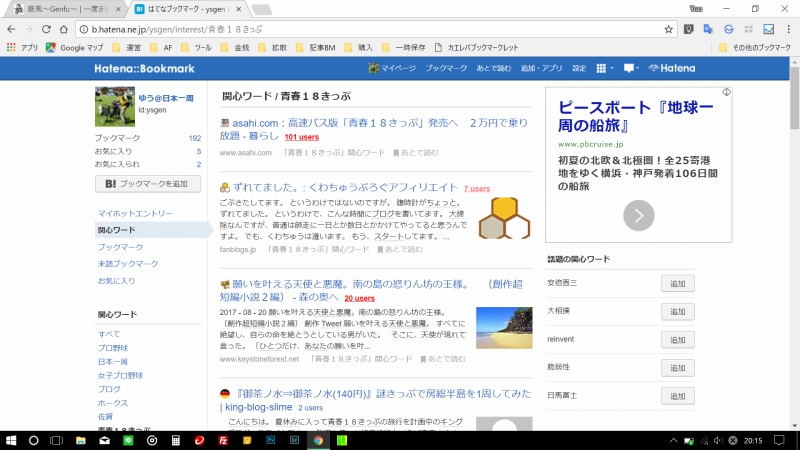Viewport: 800px width, 450px height.
Task: Open the ずれてました。 article title
Action: click(x=345, y=187)
